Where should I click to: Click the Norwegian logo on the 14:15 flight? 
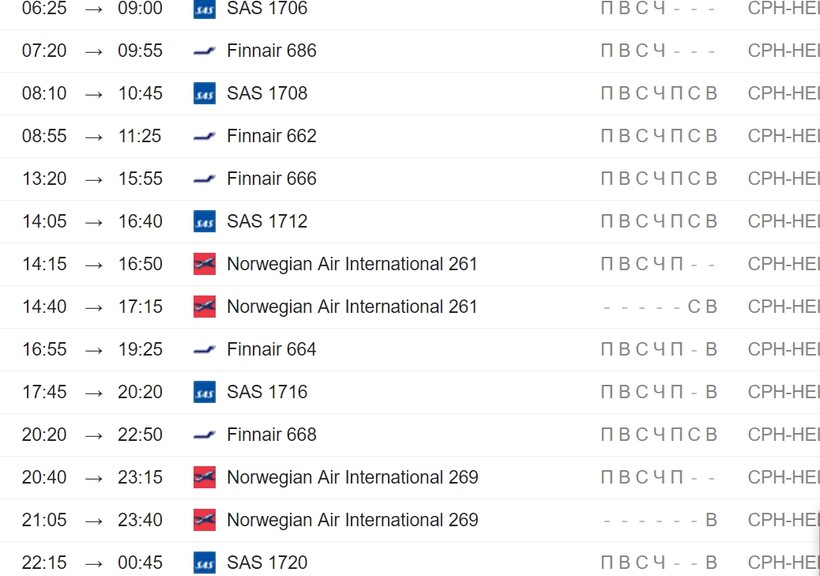(x=204, y=264)
